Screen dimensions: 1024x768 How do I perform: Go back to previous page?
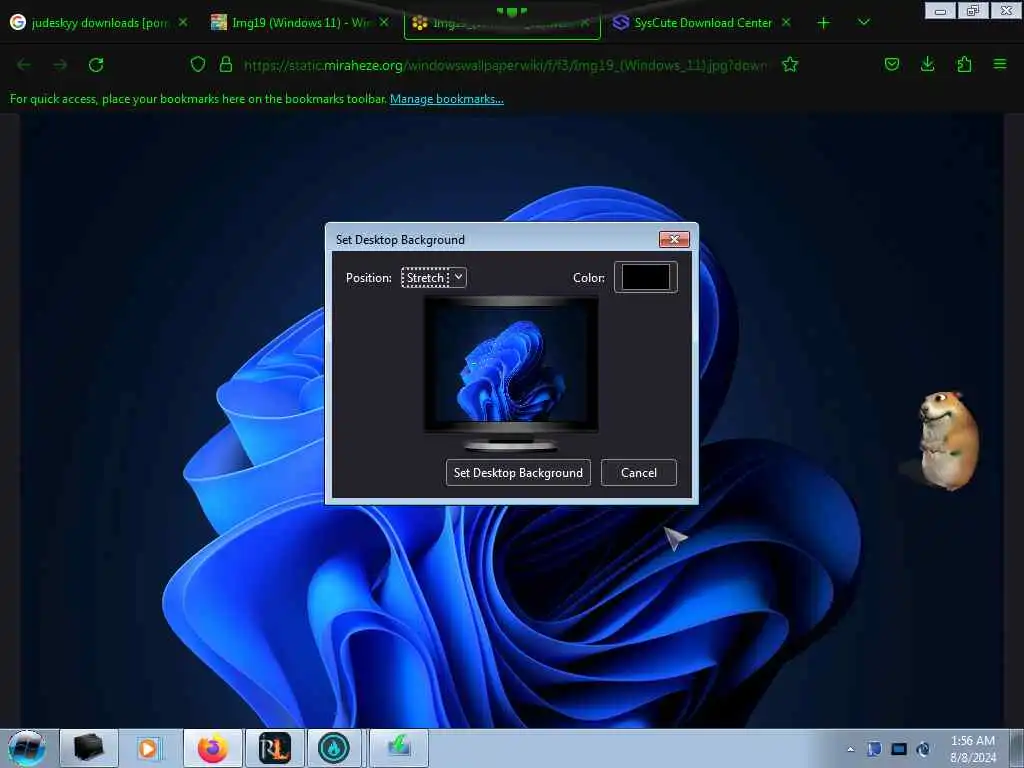[x=24, y=65]
